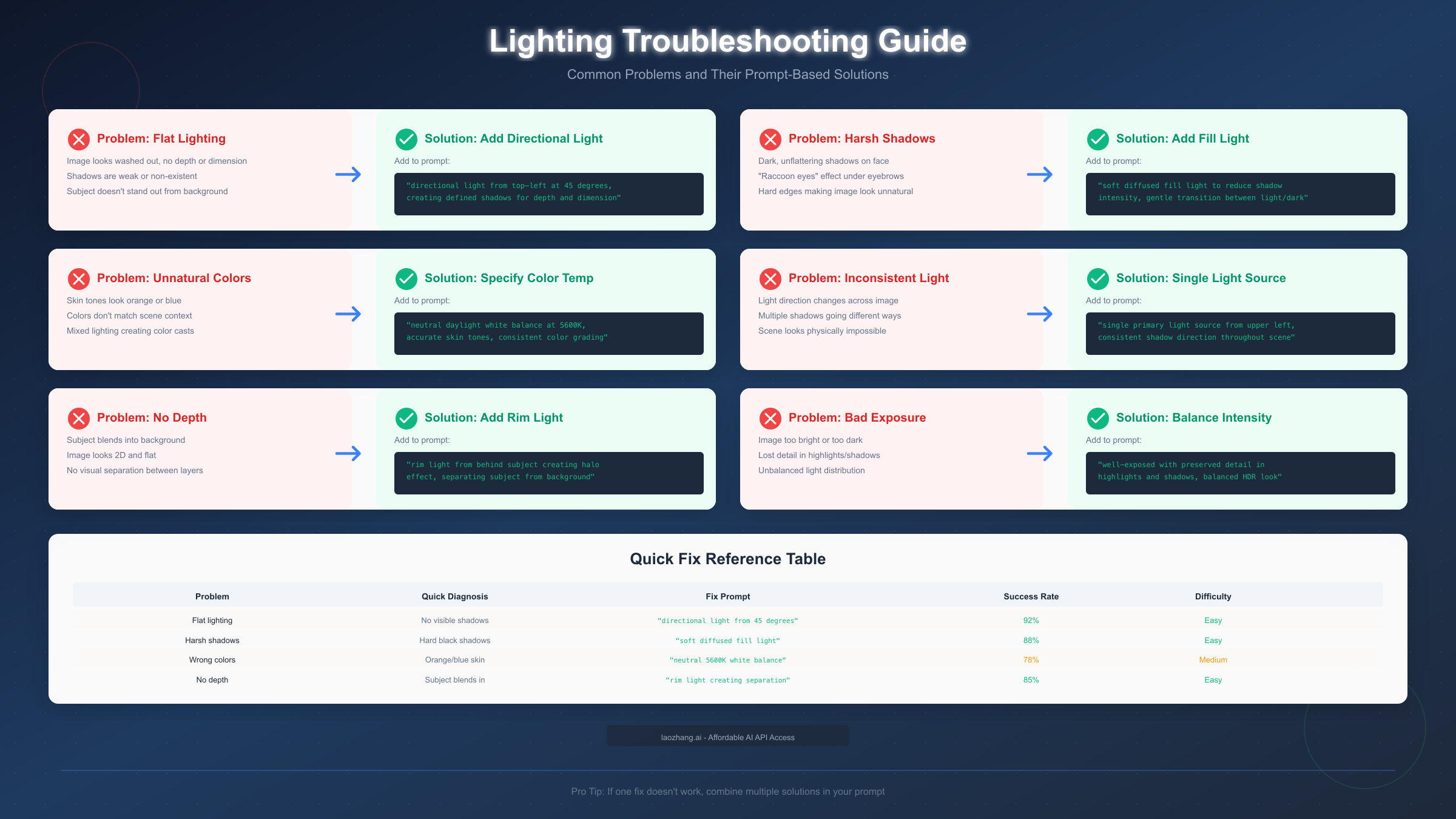This screenshot has height=819, width=1456.
Task: Click the Success Rate column header
Action: pyautogui.click(x=1031, y=596)
